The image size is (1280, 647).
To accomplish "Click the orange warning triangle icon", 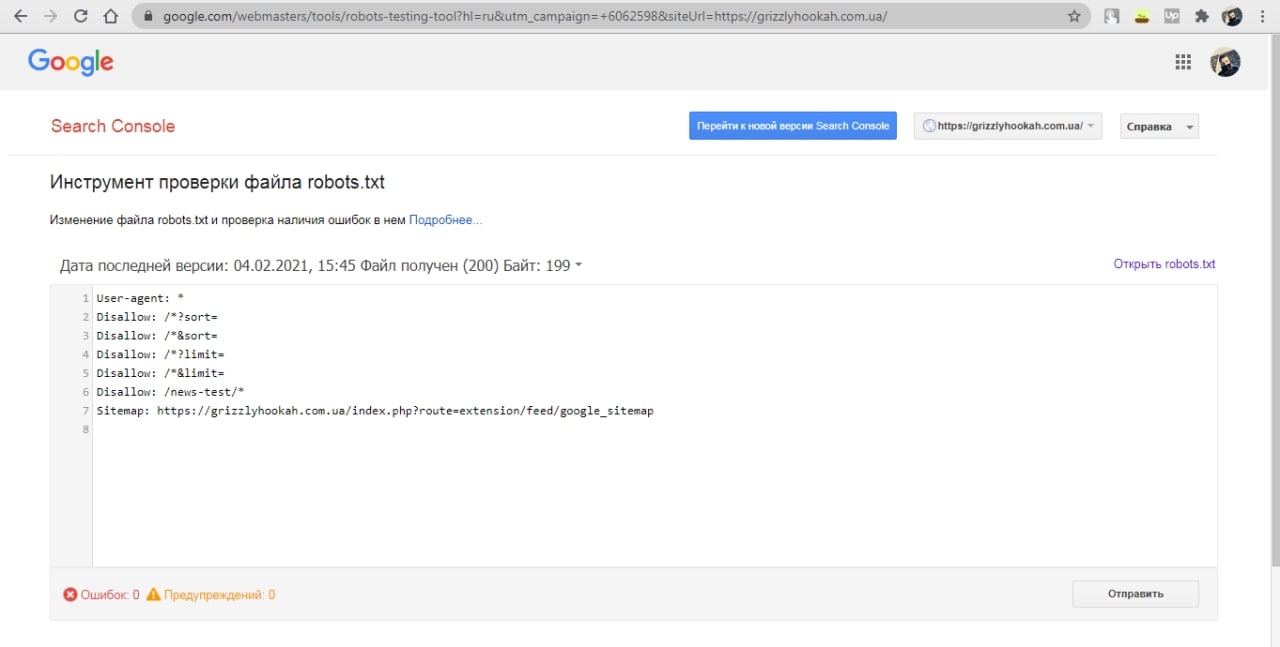I will tap(153, 594).
